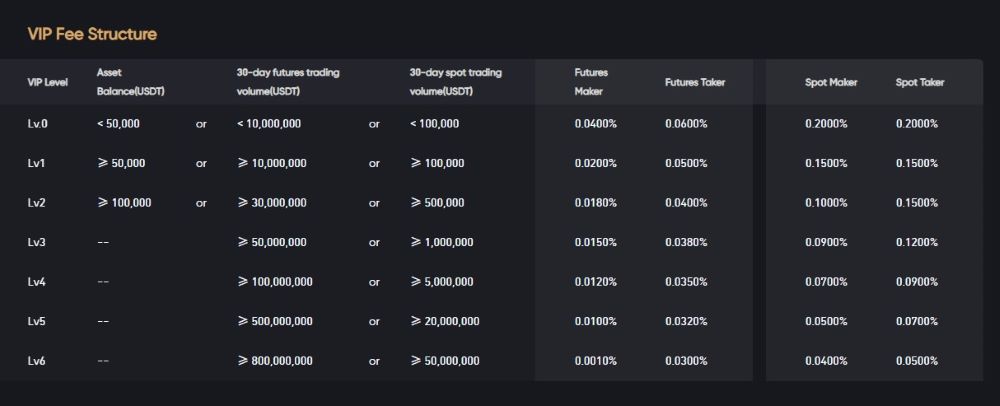
Task: Select the Lv6 row label
Action: click(37, 361)
